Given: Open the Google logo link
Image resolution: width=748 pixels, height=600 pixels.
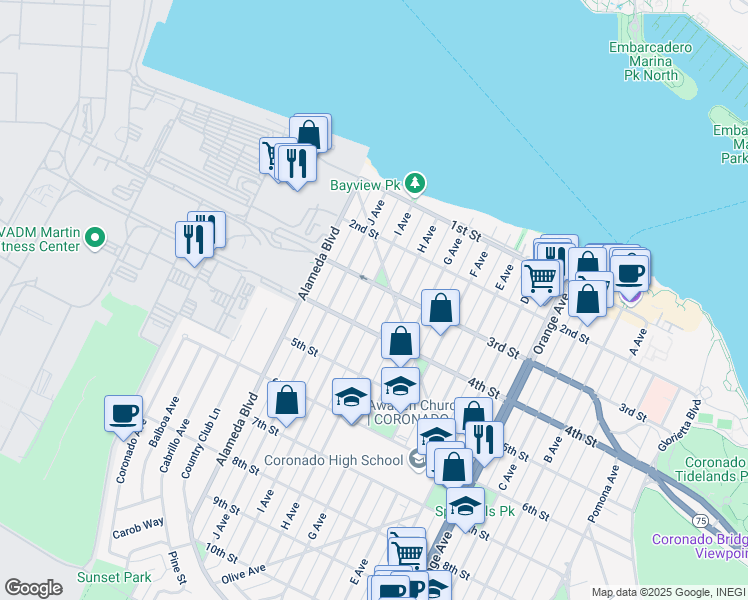Looking at the screenshot, I should (33, 588).
